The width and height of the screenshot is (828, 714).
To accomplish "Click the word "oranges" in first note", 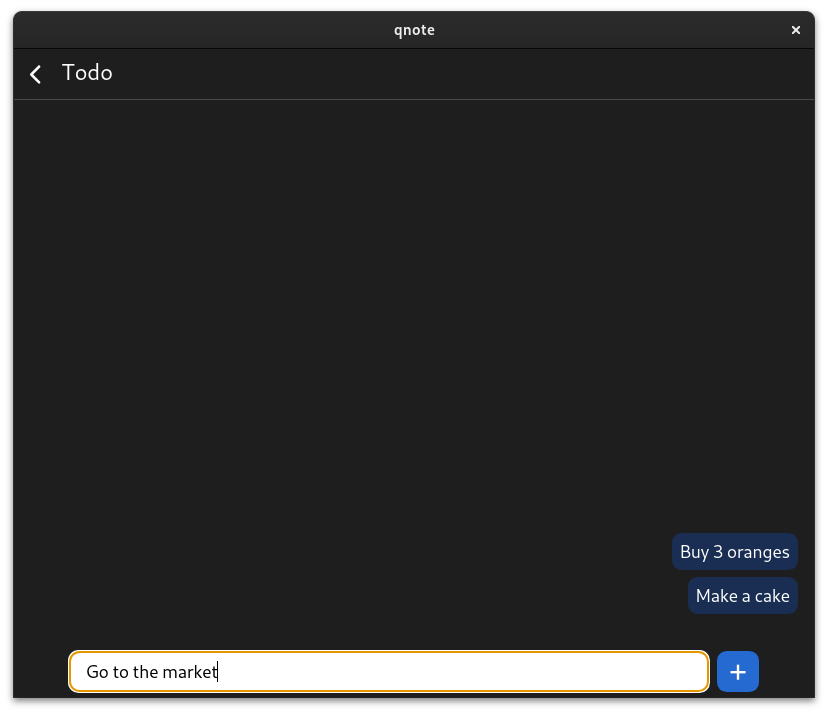I will click(x=758, y=553).
